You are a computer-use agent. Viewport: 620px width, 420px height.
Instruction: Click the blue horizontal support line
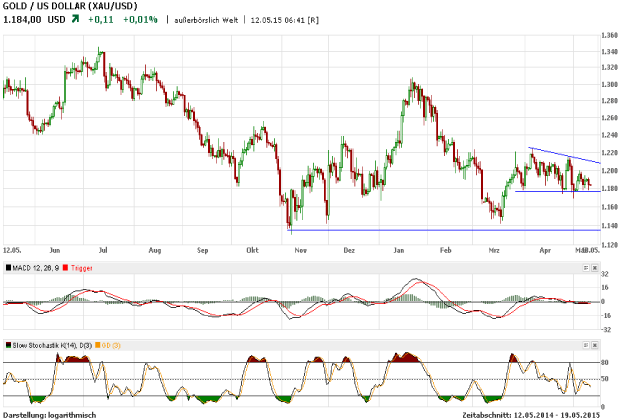(440, 230)
